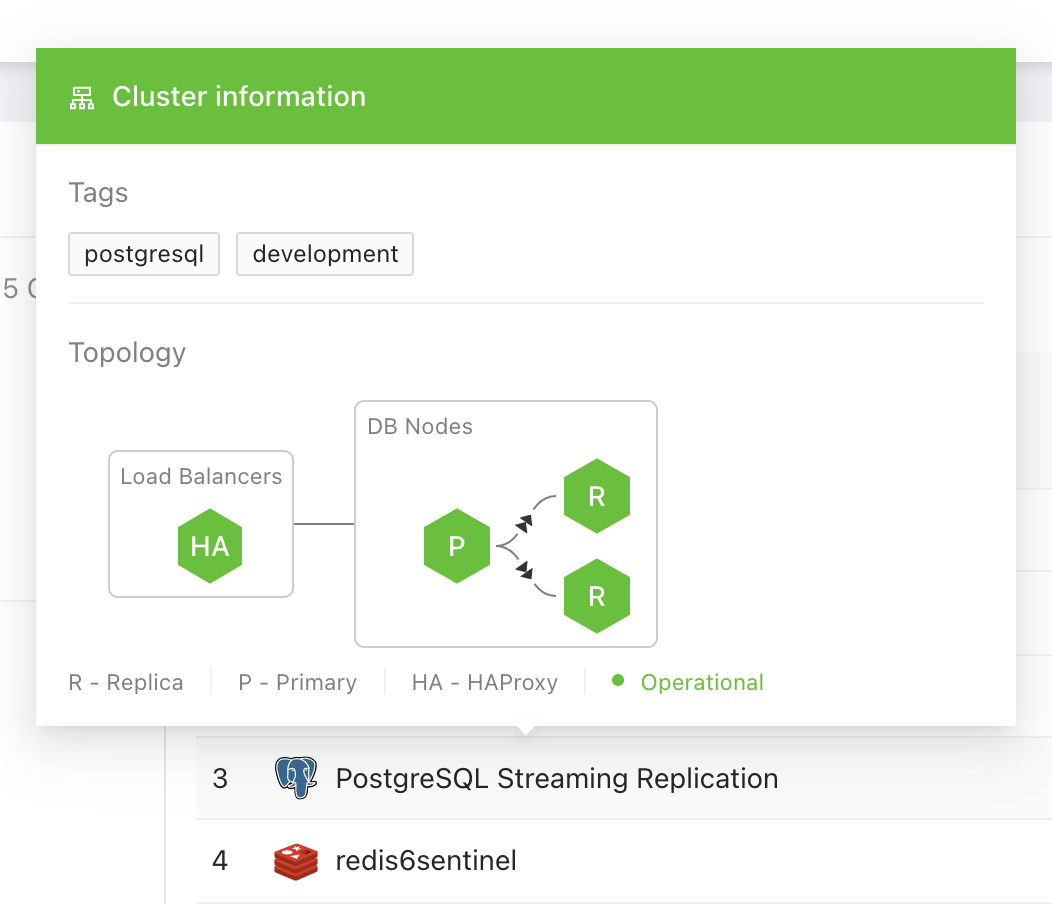Click the Cluster information title
This screenshot has height=920, width=1052.
click(x=239, y=96)
